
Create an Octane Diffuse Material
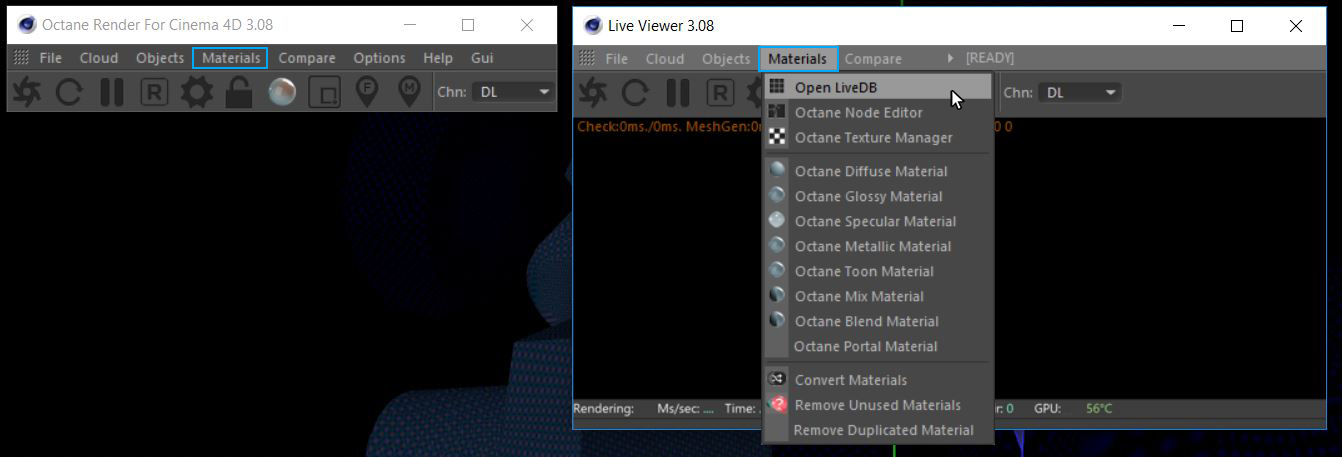pyautogui.click(x=878, y=171)
